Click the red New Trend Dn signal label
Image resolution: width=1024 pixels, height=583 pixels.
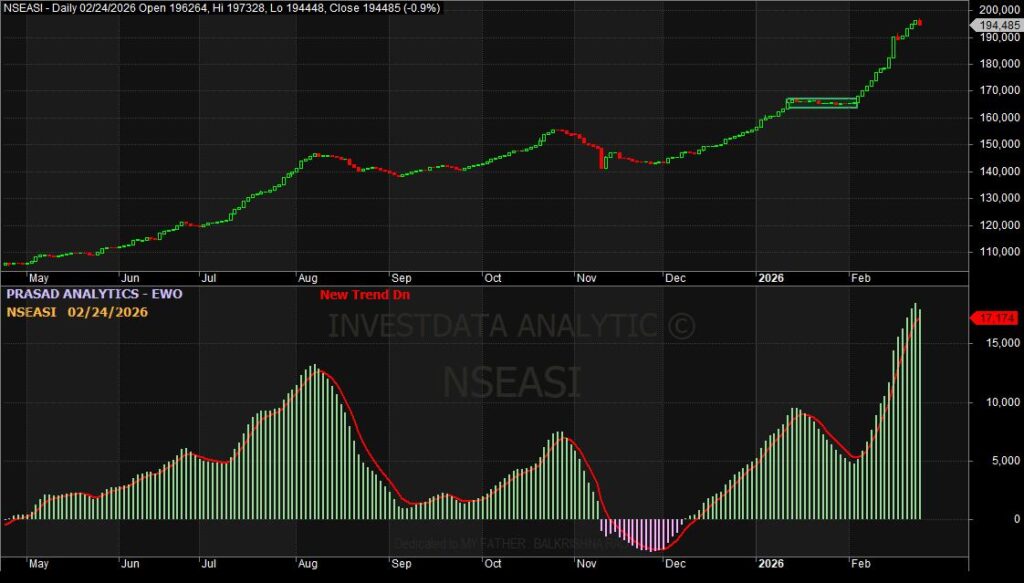[364, 295]
